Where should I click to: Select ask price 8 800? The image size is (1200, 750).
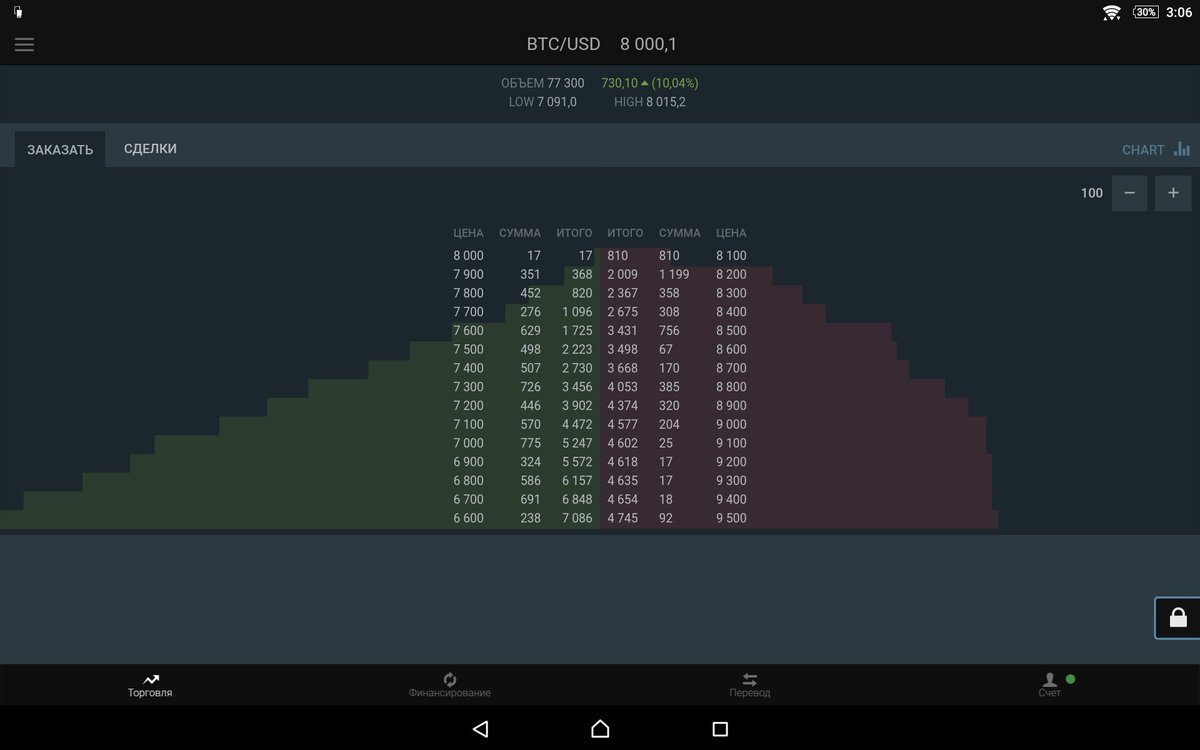(x=731, y=387)
